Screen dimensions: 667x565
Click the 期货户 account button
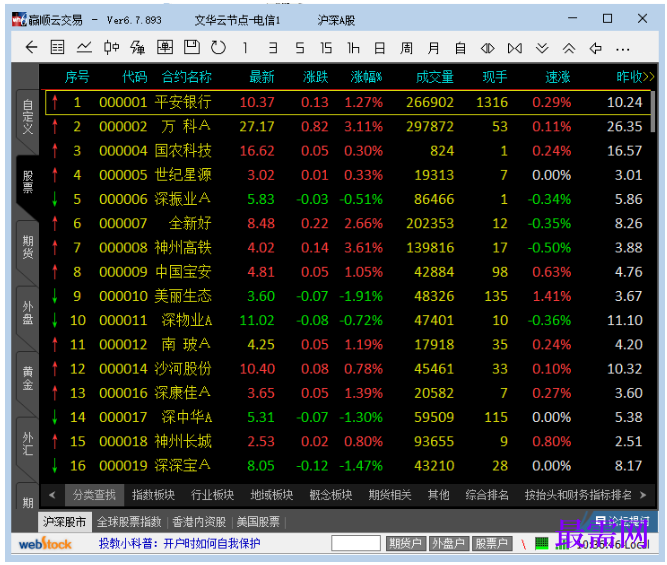pyautogui.click(x=405, y=543)
